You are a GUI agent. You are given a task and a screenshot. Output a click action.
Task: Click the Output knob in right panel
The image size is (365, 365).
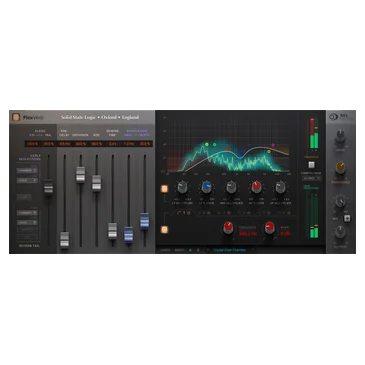pyautogui.click(x=340, y=232)
